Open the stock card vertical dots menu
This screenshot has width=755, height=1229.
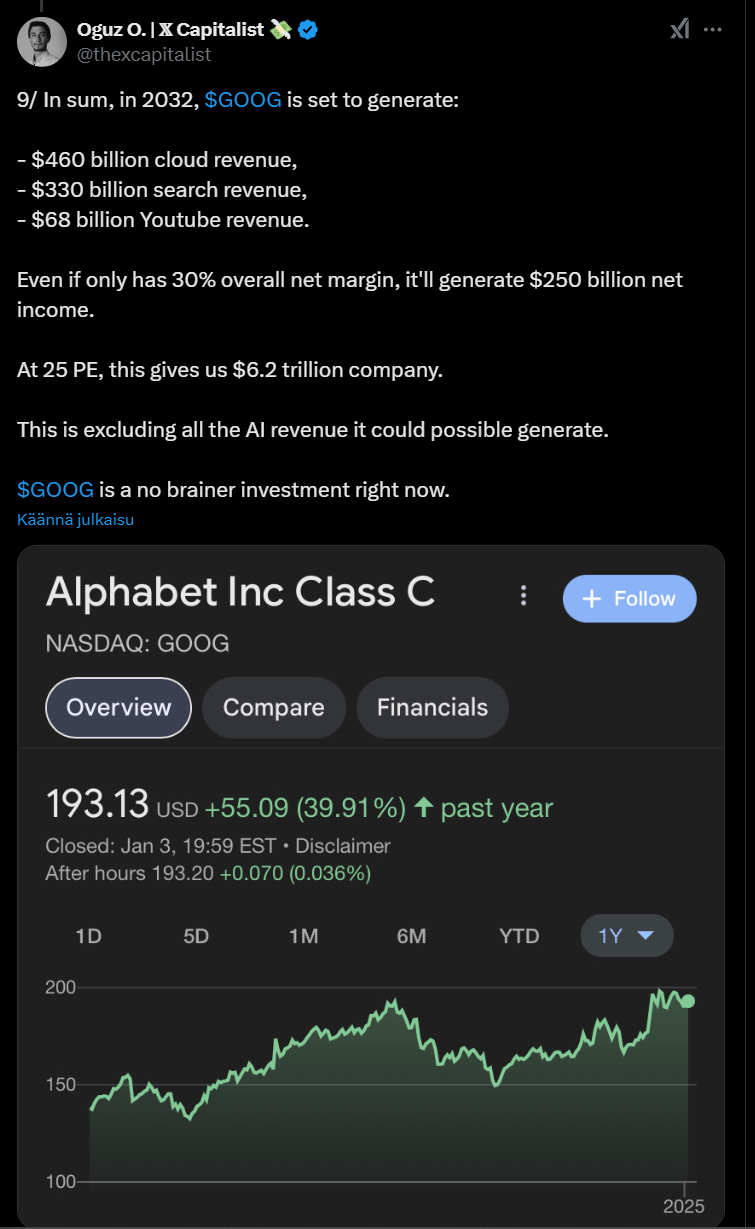tap(523, 597)
